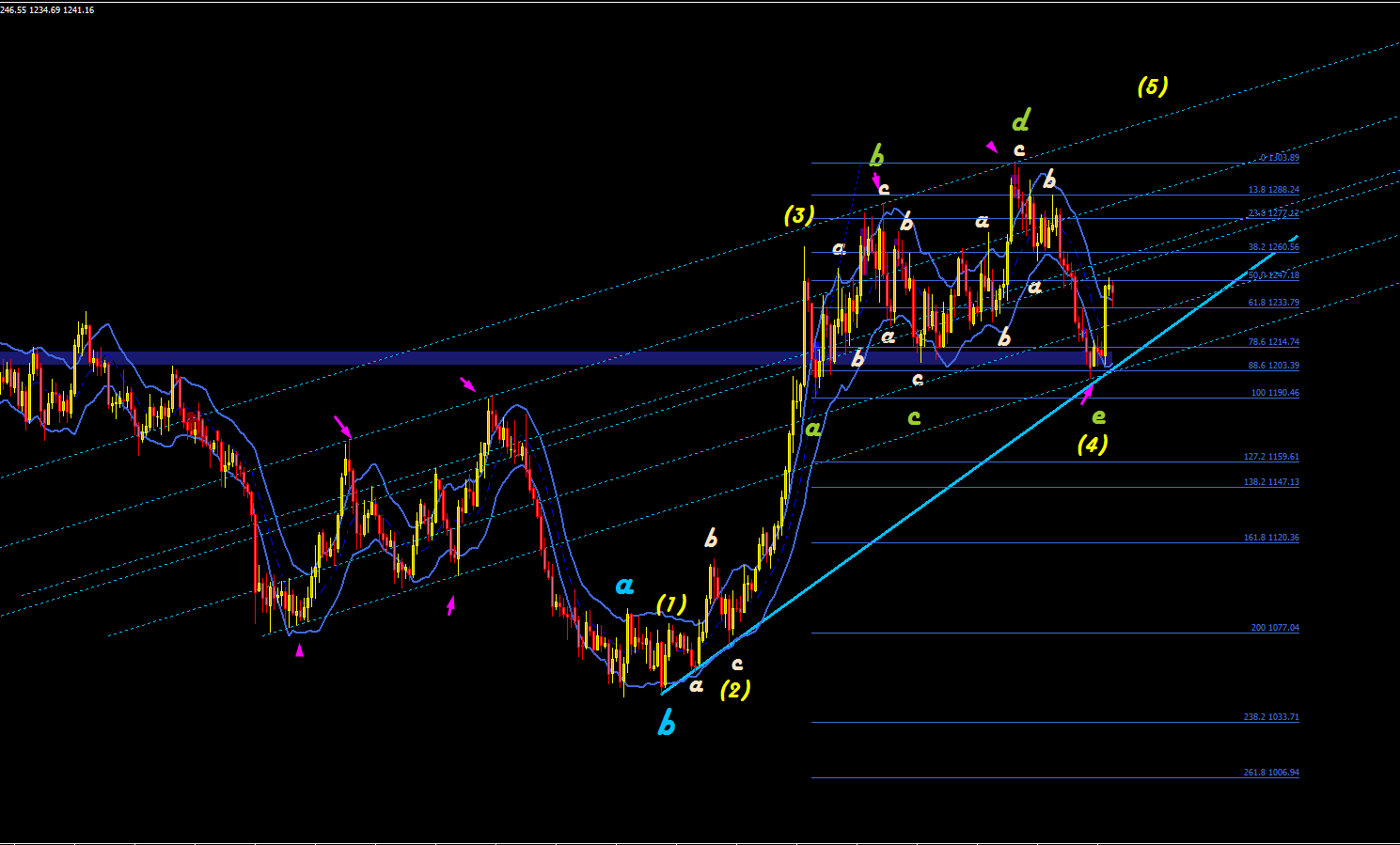This screenshot has height=845, width=1400.
Task: Click the Fibonacci level label '261.8 1006.94'
Action: tap(1271, 773)
